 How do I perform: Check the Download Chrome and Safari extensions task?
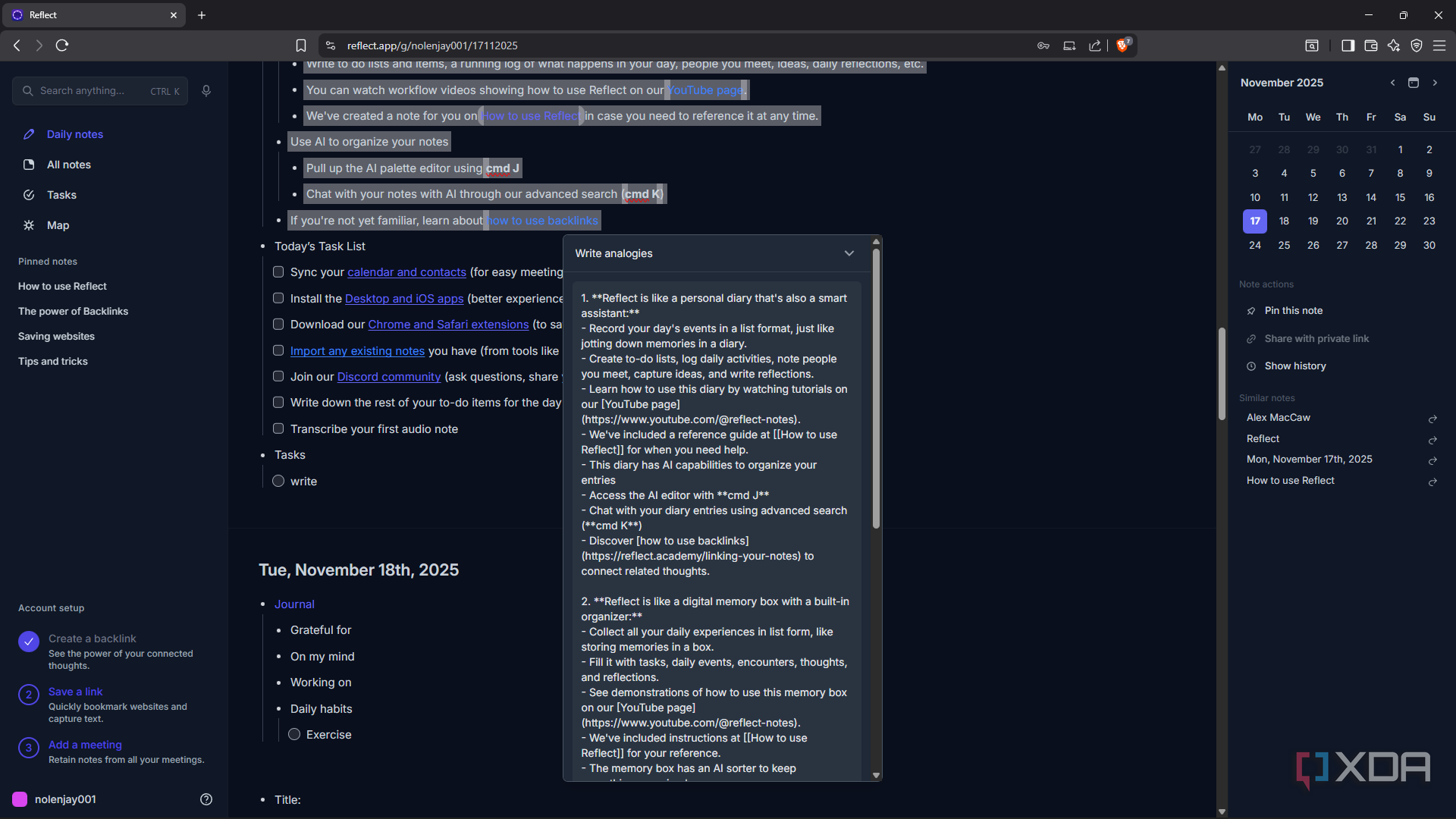(278, 324)
